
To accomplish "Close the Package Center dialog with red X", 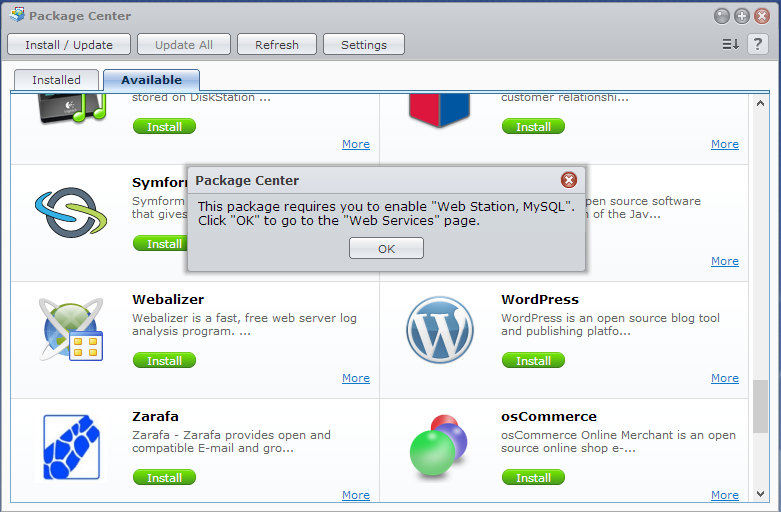I will pos(569,180).
